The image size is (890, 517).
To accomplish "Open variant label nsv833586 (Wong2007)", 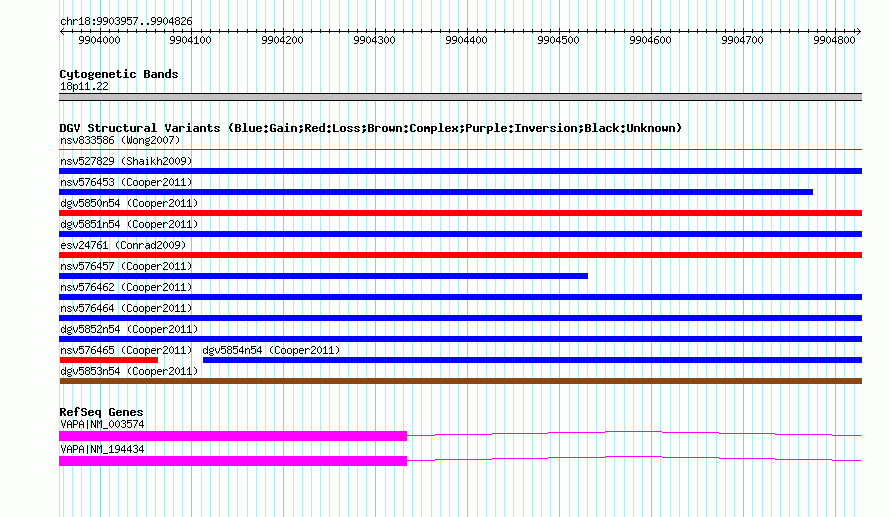I will (x=120, y=140).
